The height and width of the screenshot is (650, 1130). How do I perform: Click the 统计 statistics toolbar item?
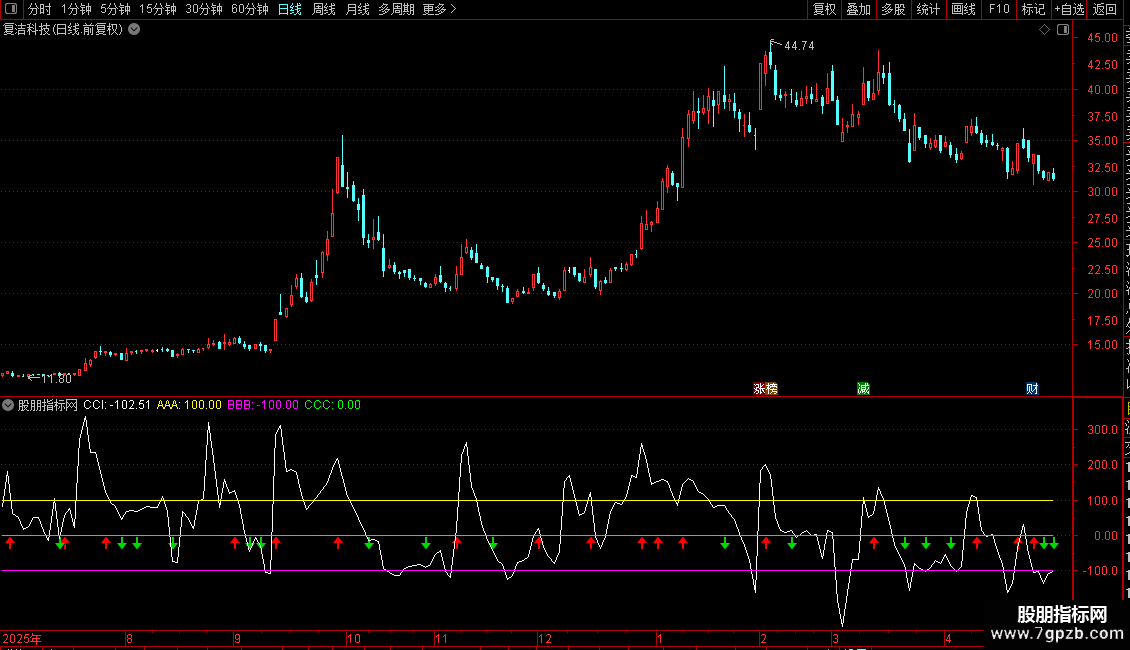928,9
